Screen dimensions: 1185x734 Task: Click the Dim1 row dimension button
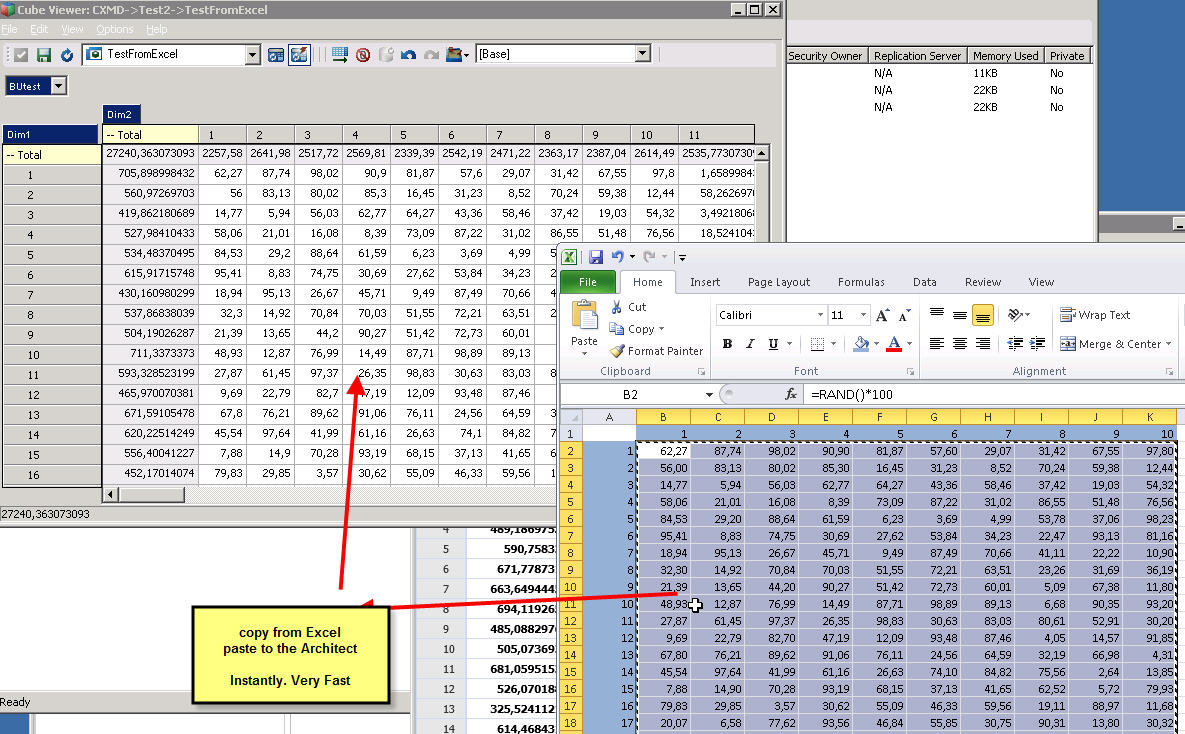click(x=51, y=135)
